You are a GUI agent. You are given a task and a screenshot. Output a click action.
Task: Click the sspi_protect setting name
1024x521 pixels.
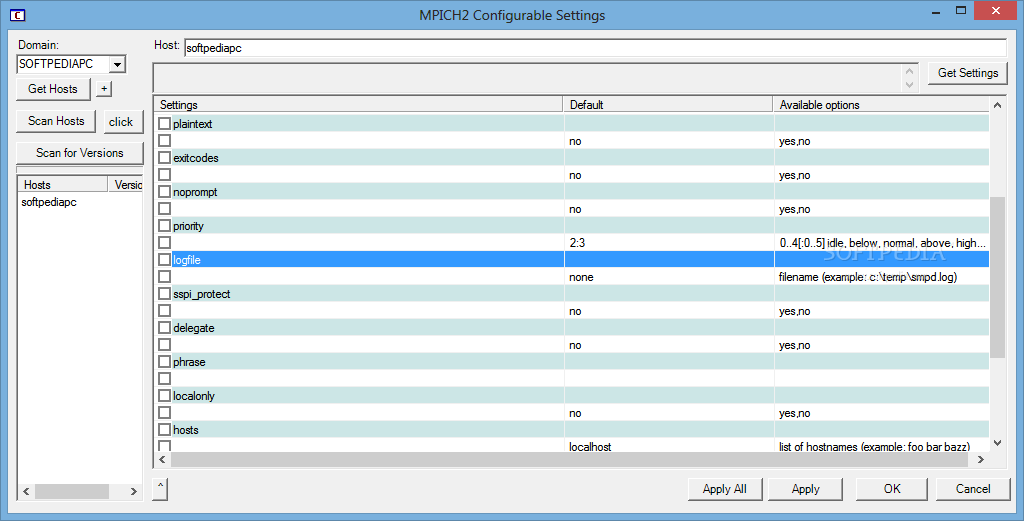tap(202, 294)
